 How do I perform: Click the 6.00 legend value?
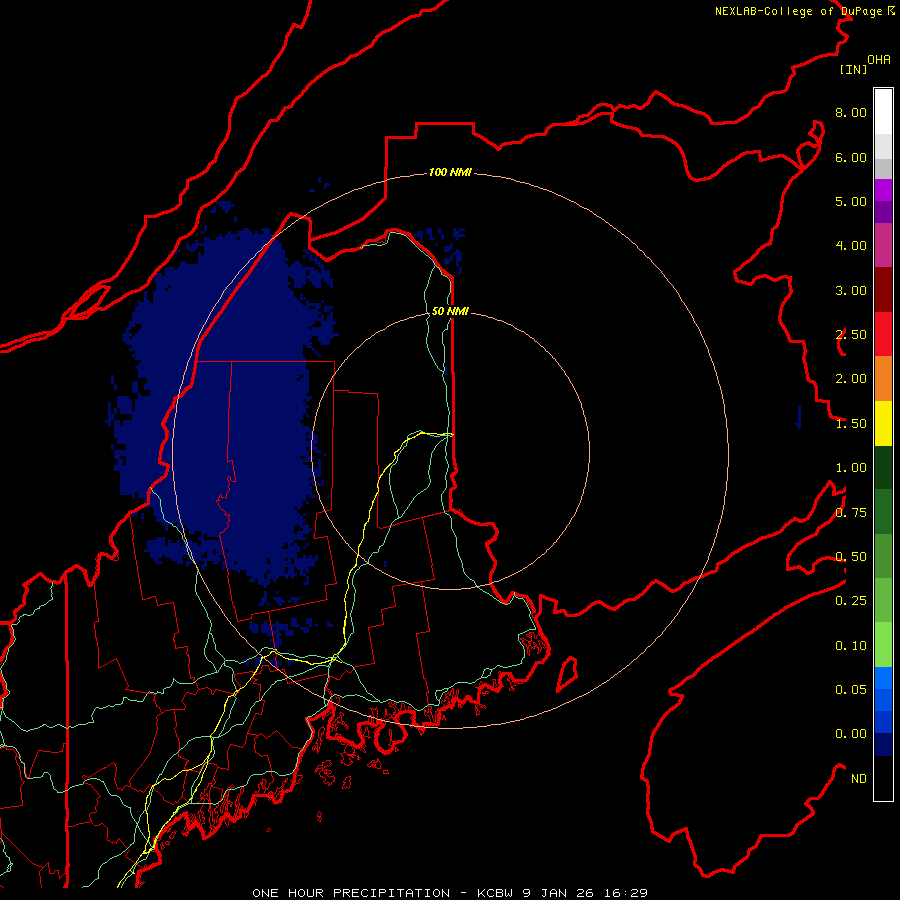click(x=851, y=157)
